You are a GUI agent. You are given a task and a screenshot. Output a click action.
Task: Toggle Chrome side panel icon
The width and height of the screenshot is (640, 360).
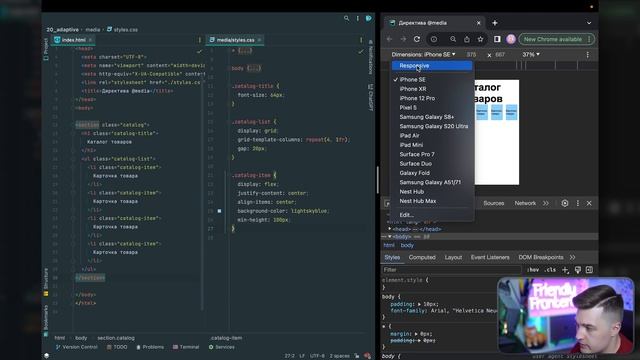pyautogui.click(x=497, y=39)
